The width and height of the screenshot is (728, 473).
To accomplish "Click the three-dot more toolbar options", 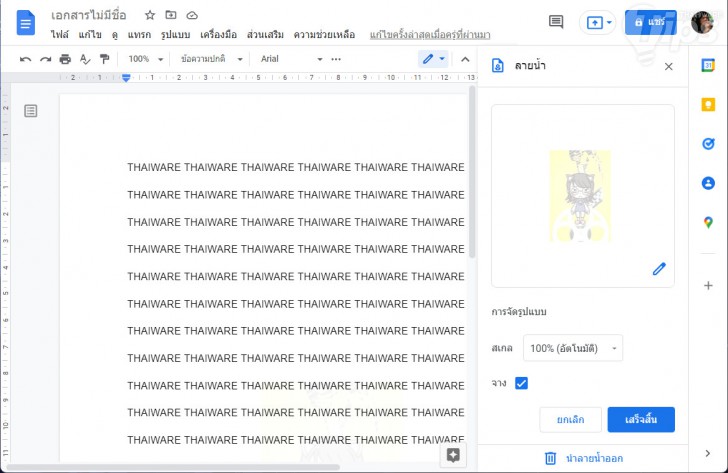I will click(336, 59).
